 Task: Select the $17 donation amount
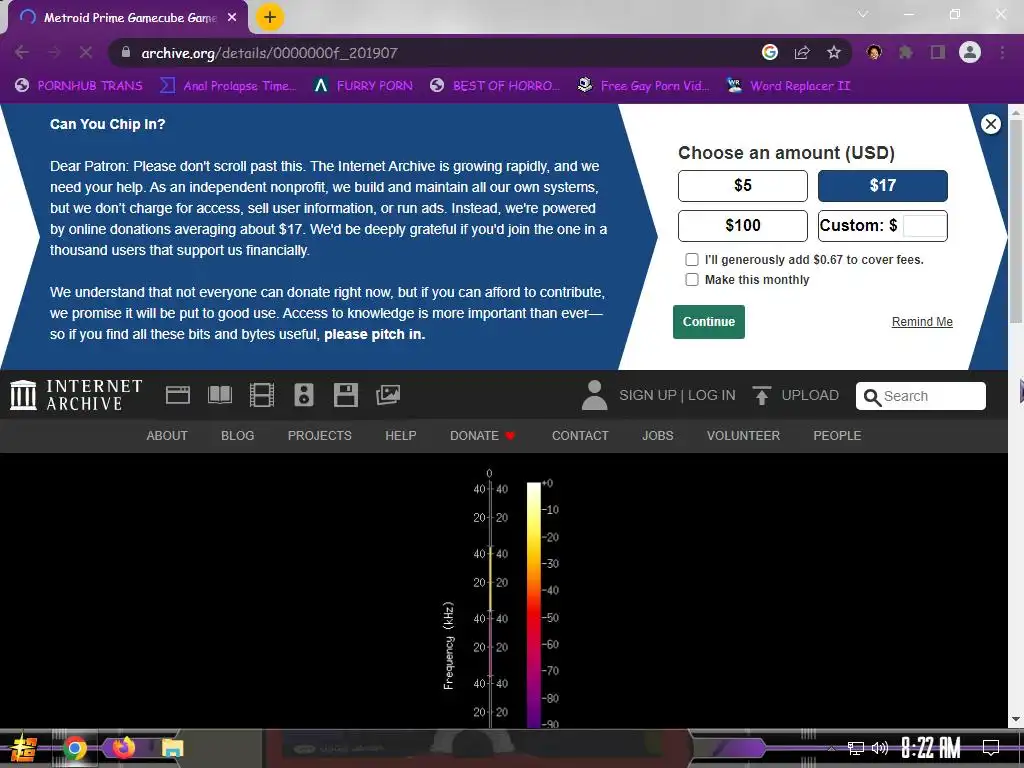[x=882, y=185]
